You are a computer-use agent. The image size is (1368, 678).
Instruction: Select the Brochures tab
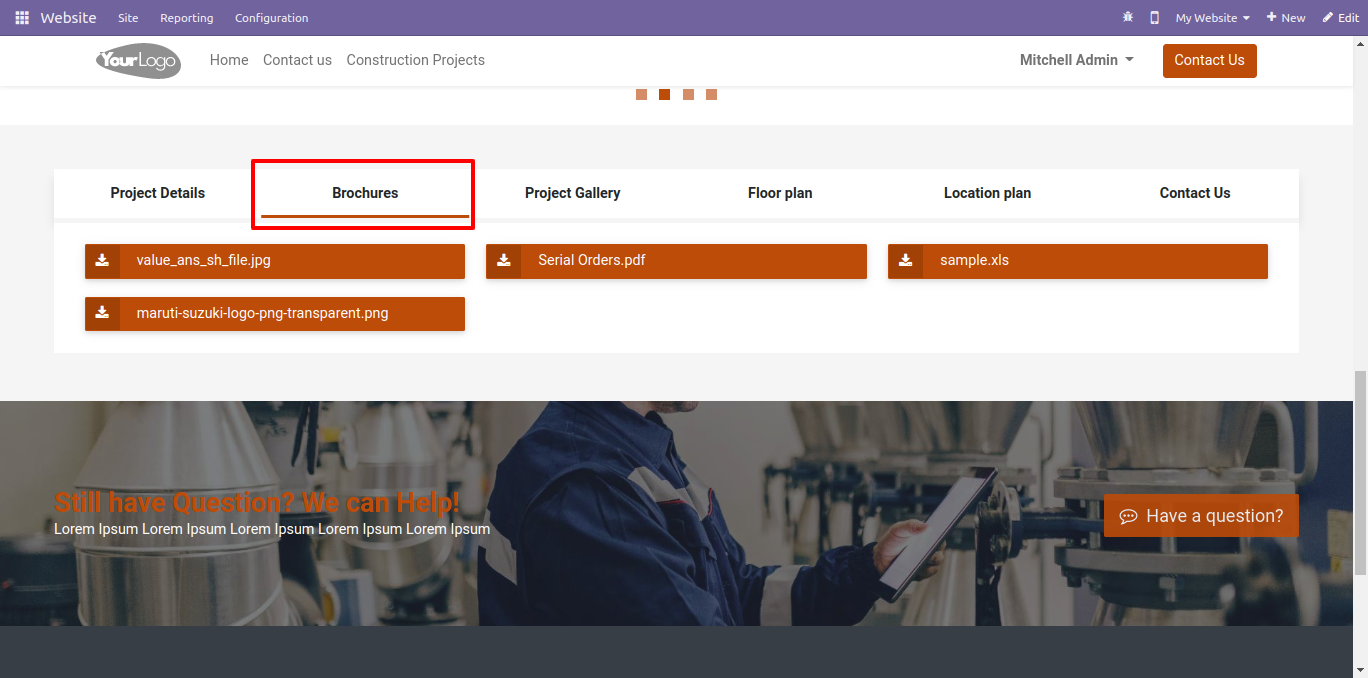365,193
